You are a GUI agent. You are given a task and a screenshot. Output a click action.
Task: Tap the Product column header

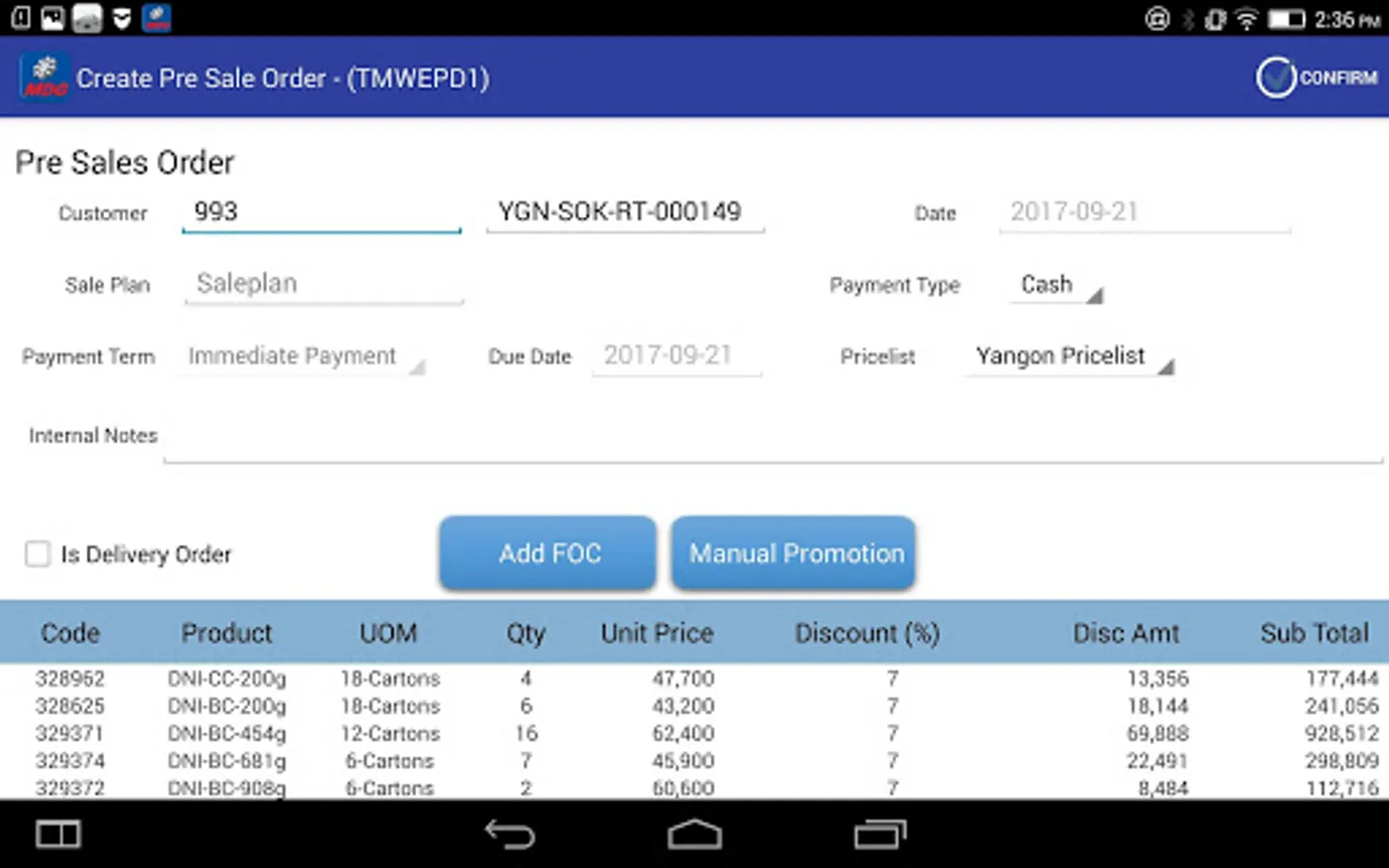[228, 633]
